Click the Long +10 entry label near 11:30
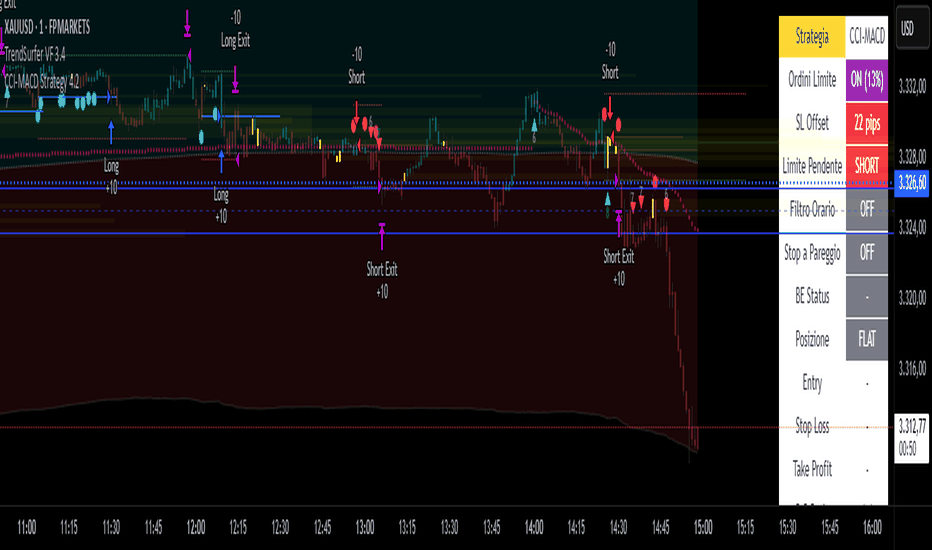Screen dimensions: 932x550 (111, 177)
